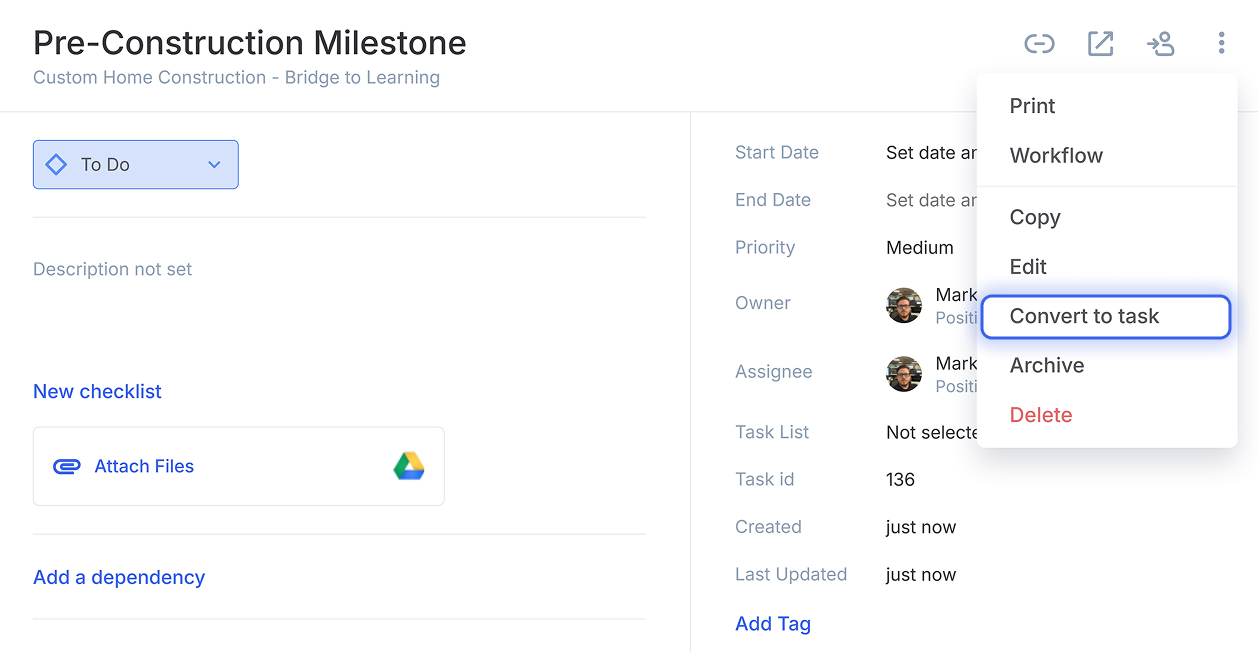Open the three-dot more options menu
This screenshot has height=652, width=1258.
tap(1221, 43)
